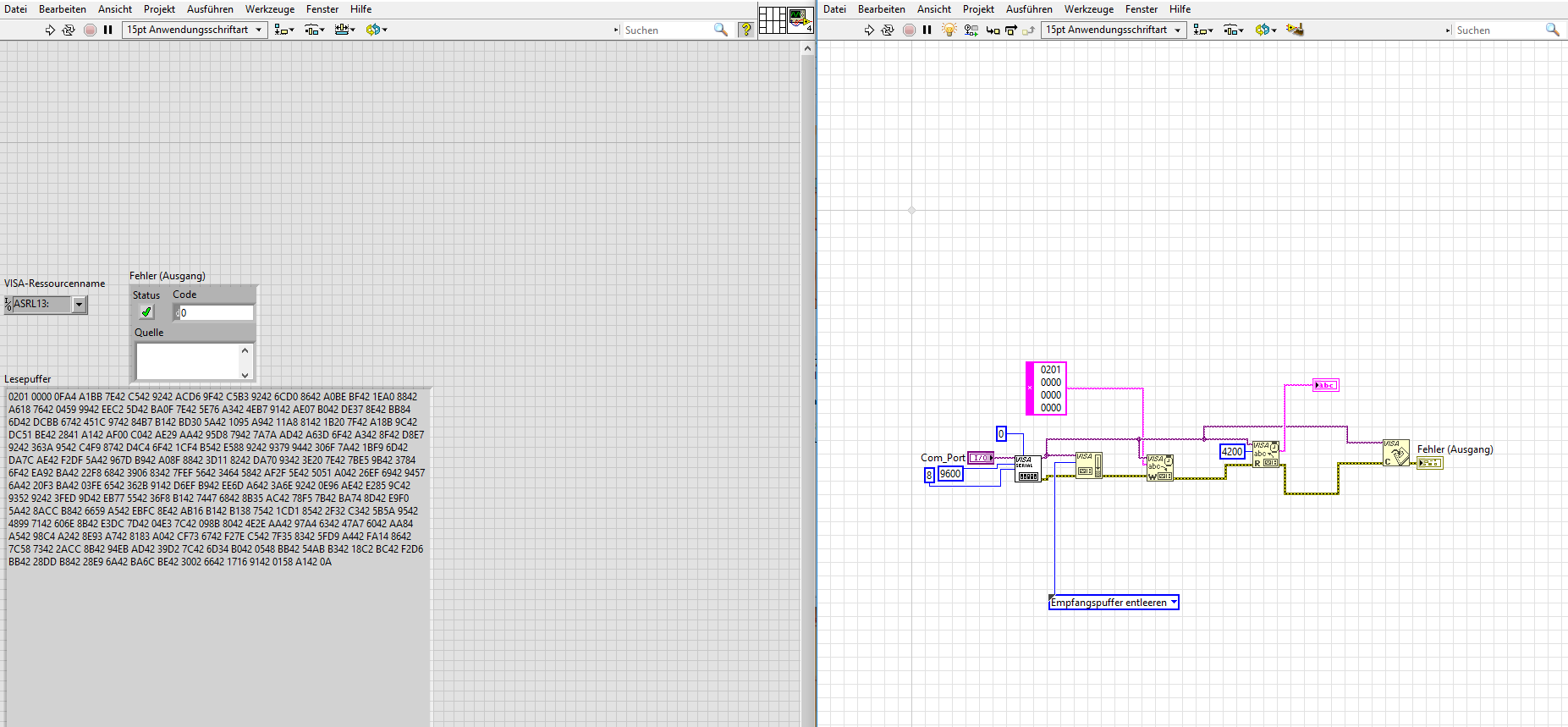Open the Werkzeuge menu in the front panel
Viewport: 1568px width, 727px height.
tap(269, 9)
